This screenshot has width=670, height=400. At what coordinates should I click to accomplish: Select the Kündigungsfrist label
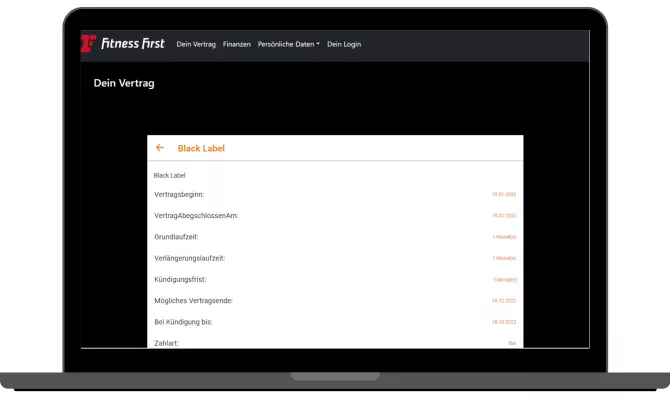coord(180,279)
